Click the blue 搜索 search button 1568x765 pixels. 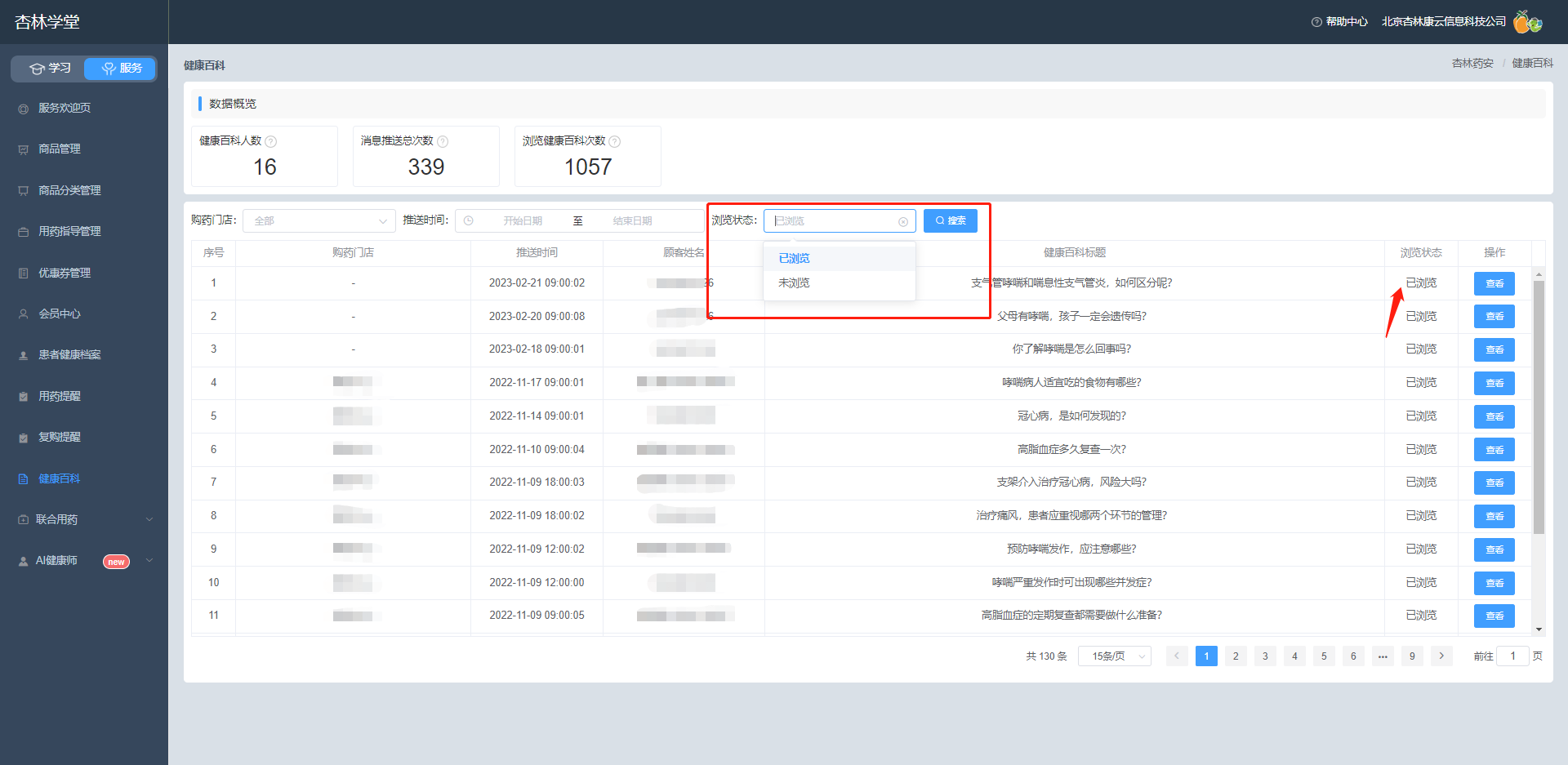point(951,220)
